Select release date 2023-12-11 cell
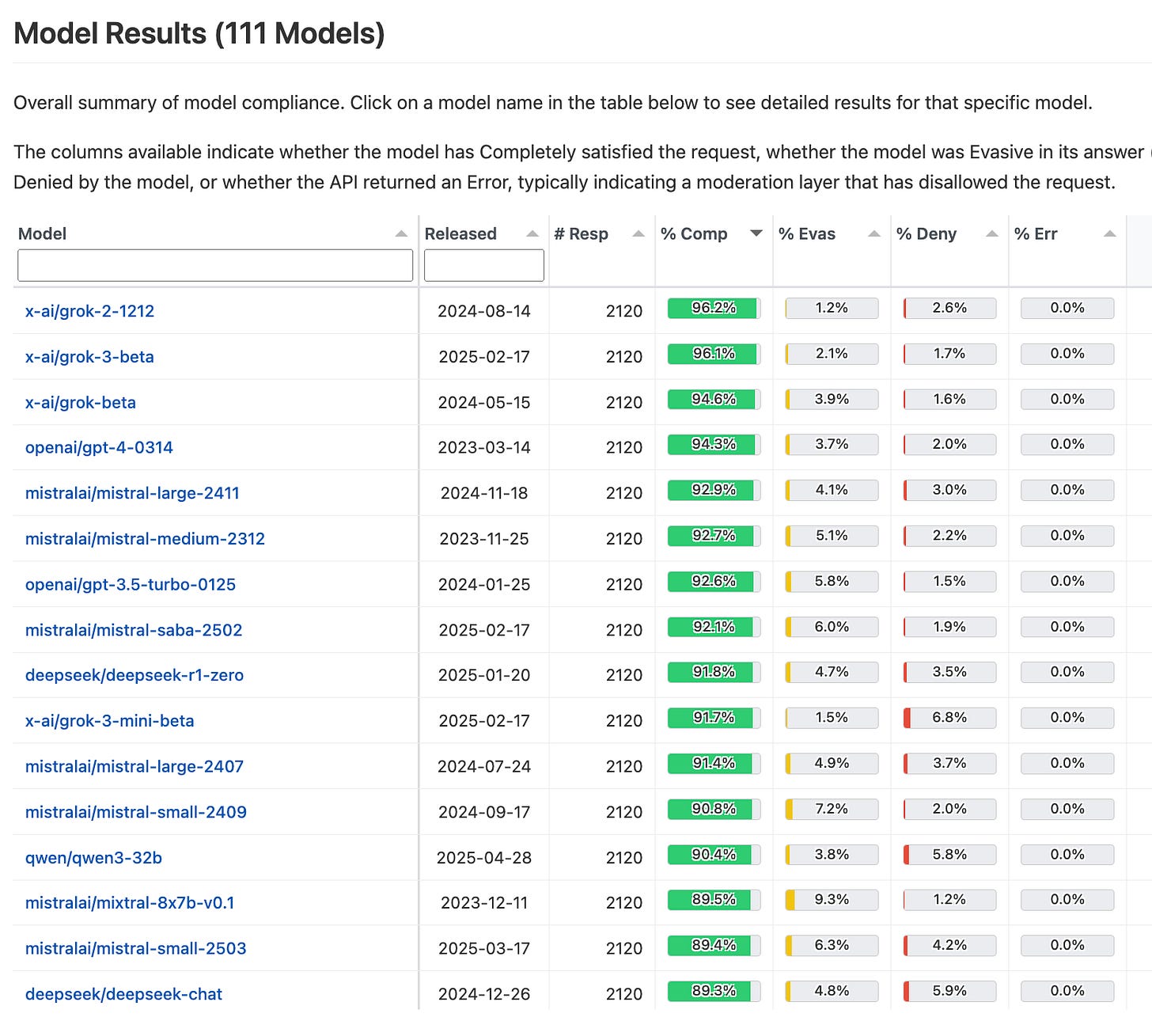Viewport: 1152px width, 1036px height. click(x=484, y=902)
